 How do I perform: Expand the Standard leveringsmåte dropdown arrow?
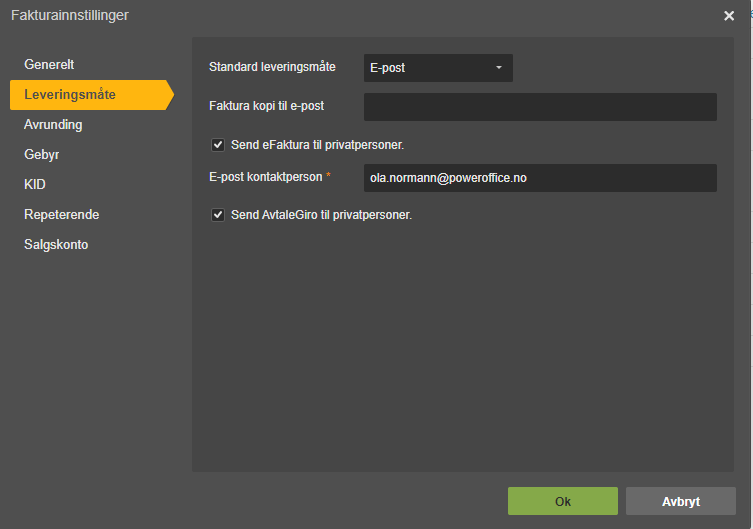click(x=499, y=68)
